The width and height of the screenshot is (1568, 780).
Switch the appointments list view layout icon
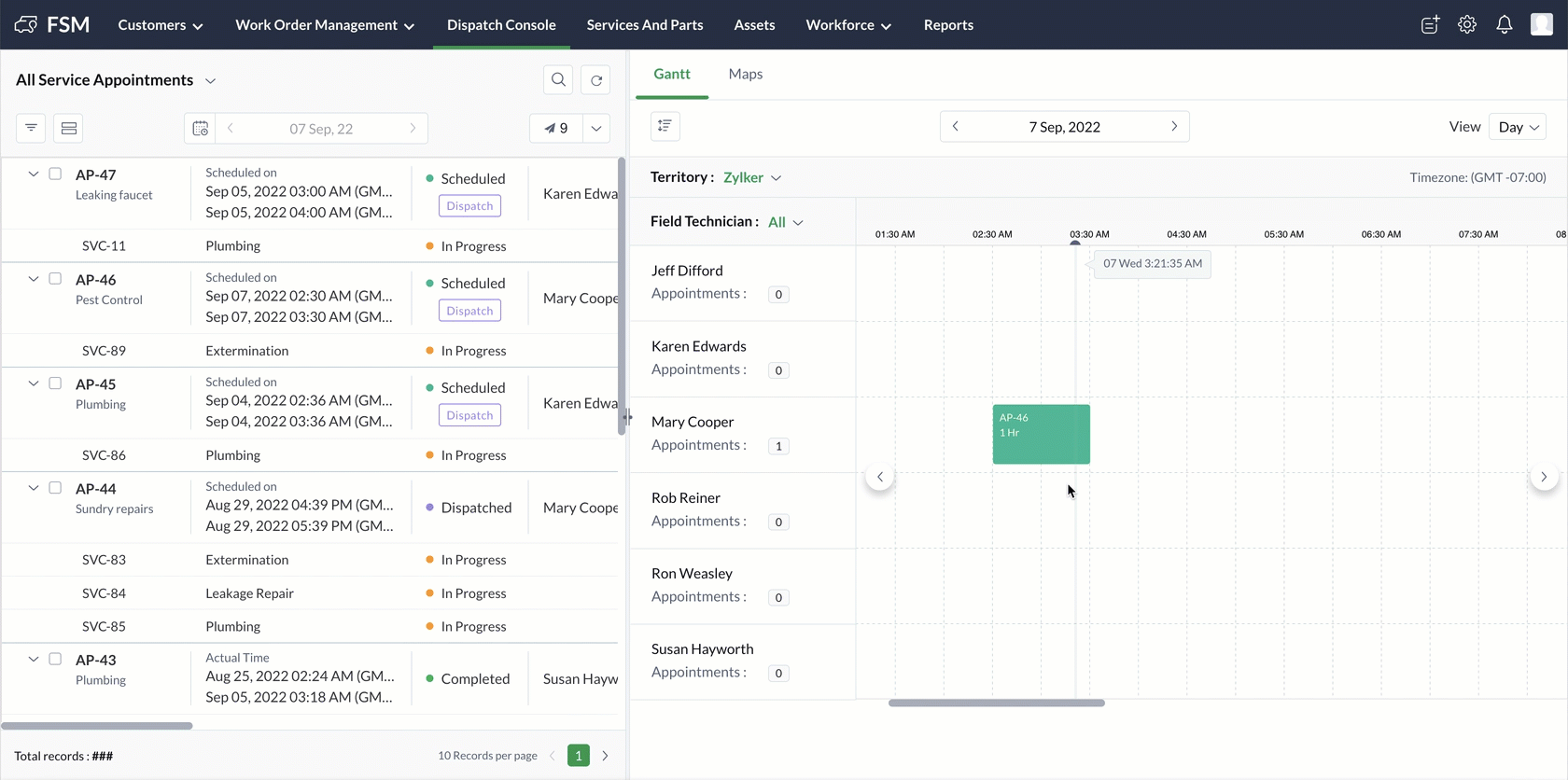(69, 128)
